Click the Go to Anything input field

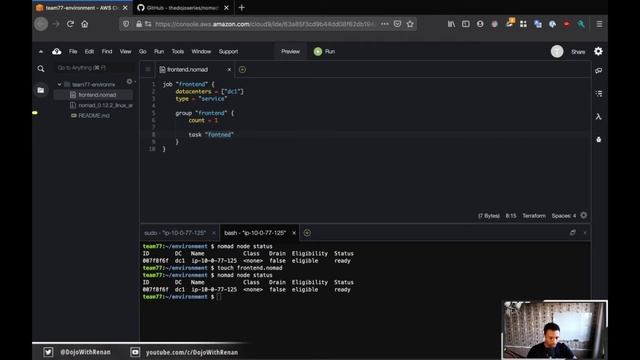[x=95, y=68]
